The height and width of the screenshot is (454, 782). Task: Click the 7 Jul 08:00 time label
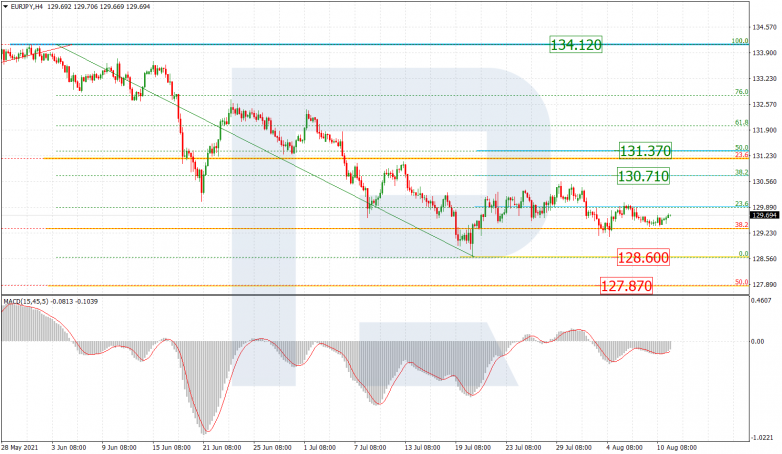371,448
